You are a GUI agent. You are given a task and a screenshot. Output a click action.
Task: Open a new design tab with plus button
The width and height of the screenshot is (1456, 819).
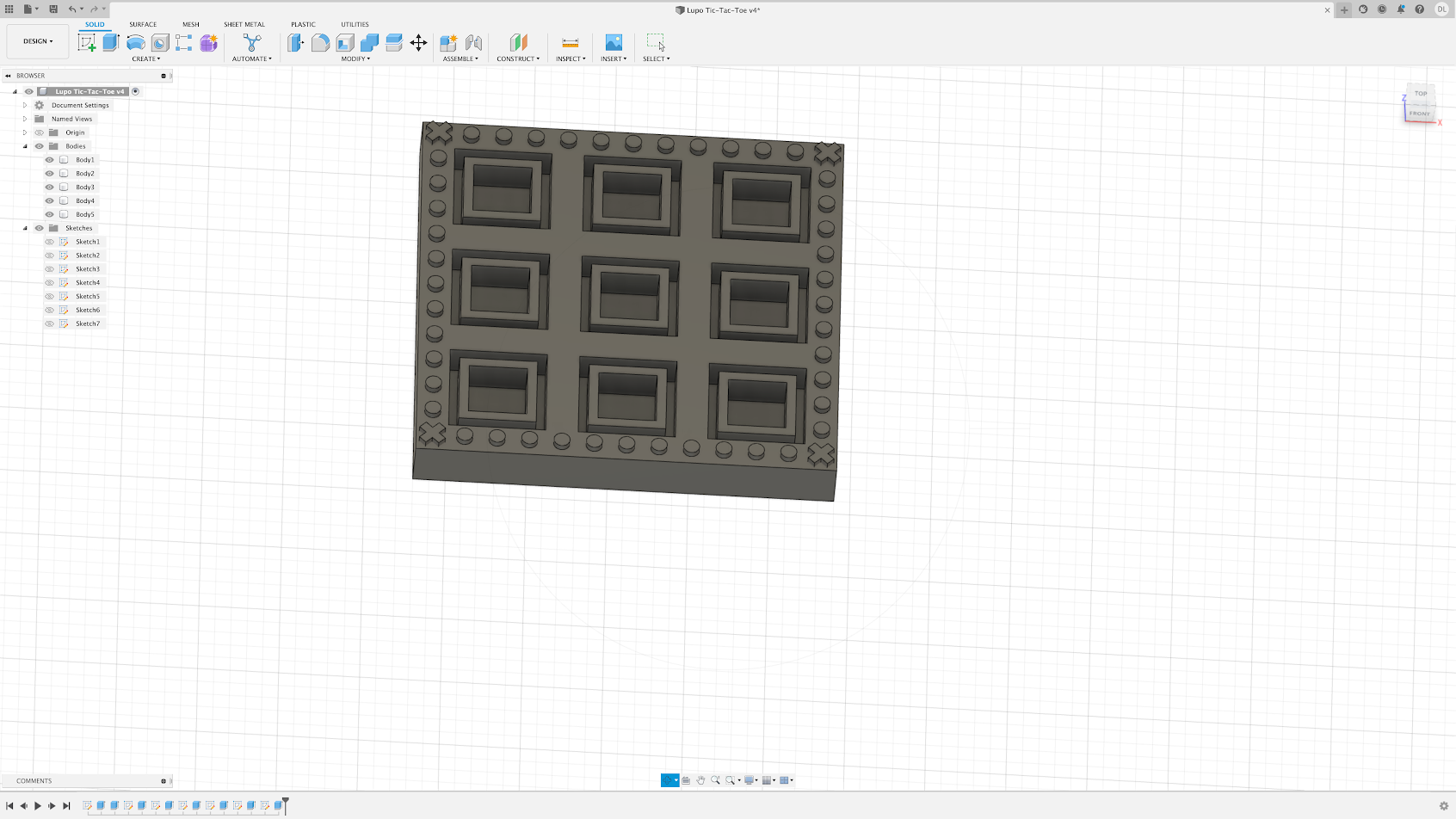1344,10
